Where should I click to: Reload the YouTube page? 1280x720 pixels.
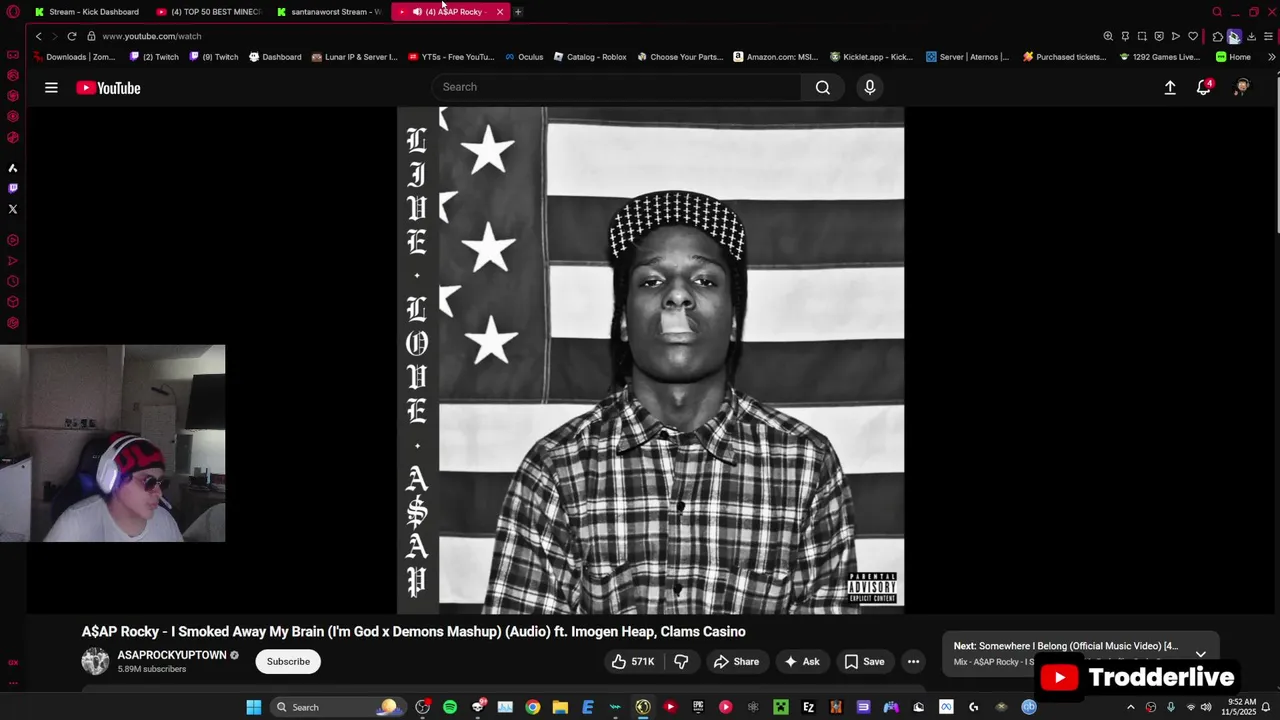pyautogui.click(x=72, y=36)
